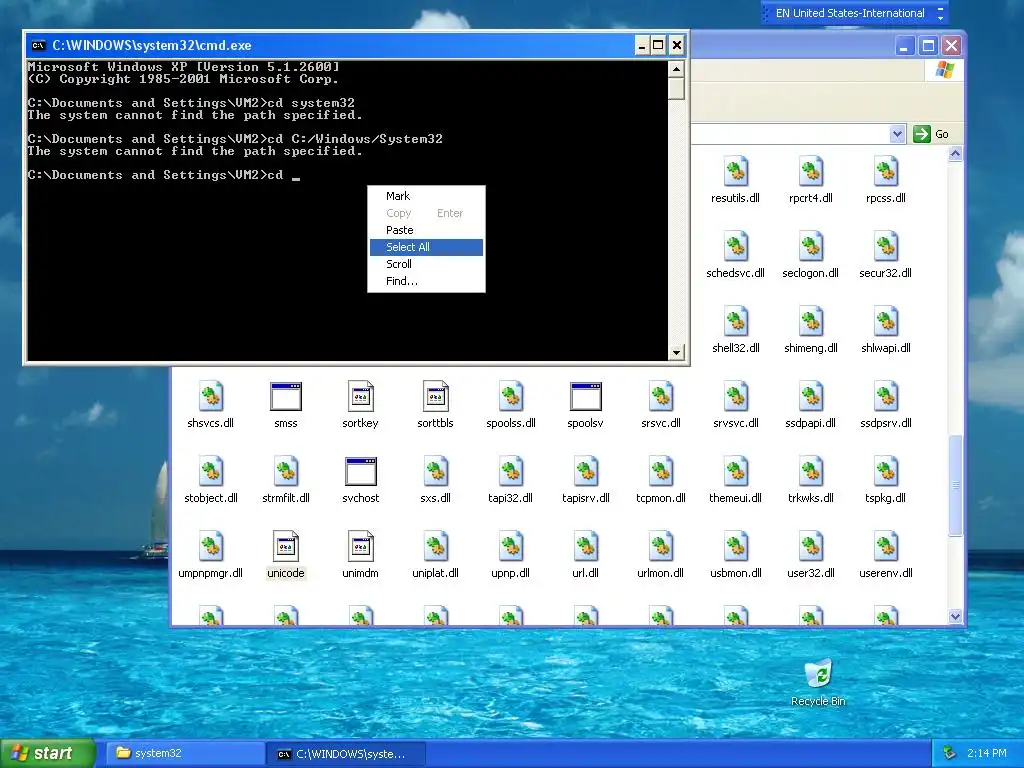Select the schedsvc.dll file icon

pos(736,247)
